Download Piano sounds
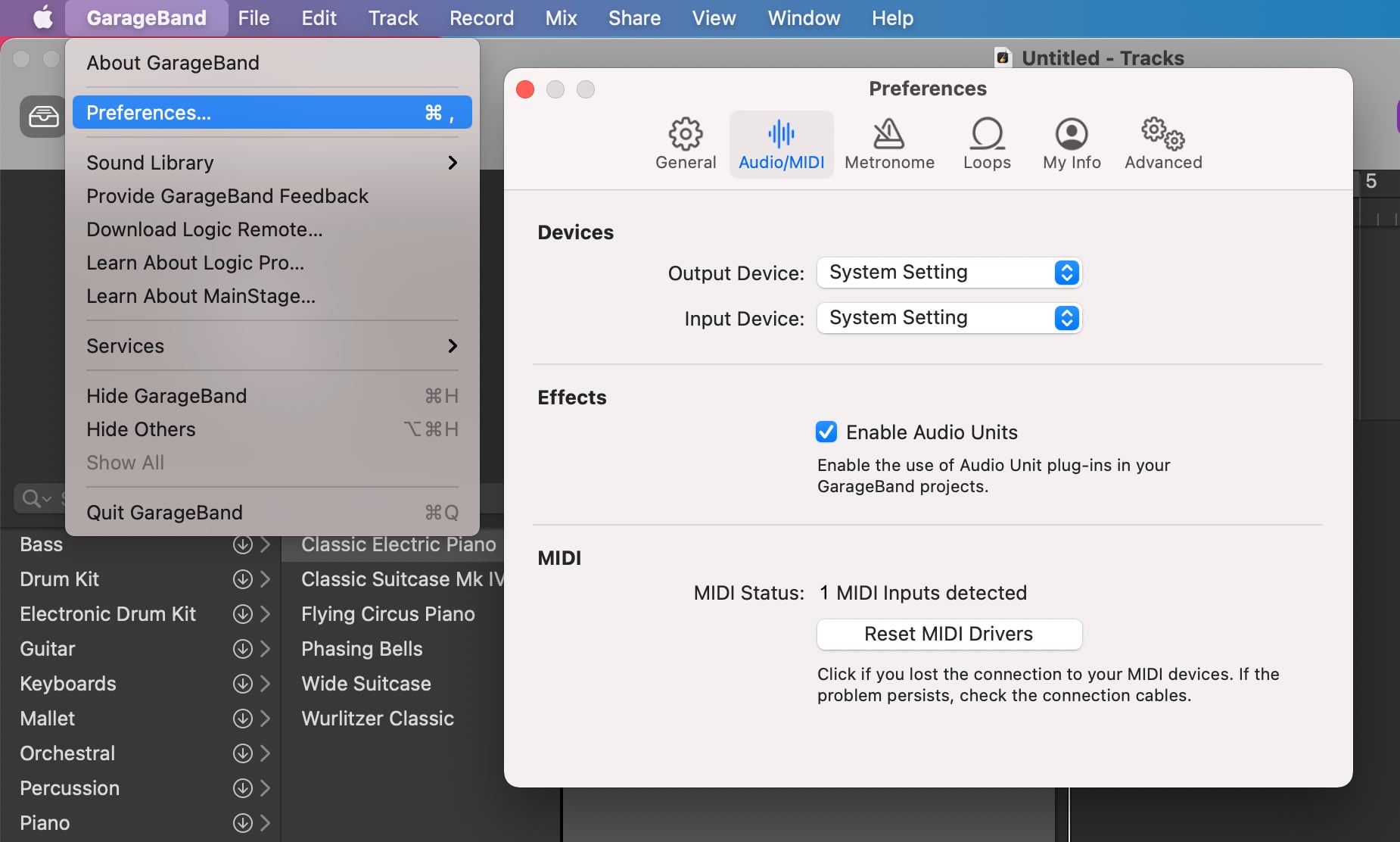The image size is (1400, 842). pos(242,823)
